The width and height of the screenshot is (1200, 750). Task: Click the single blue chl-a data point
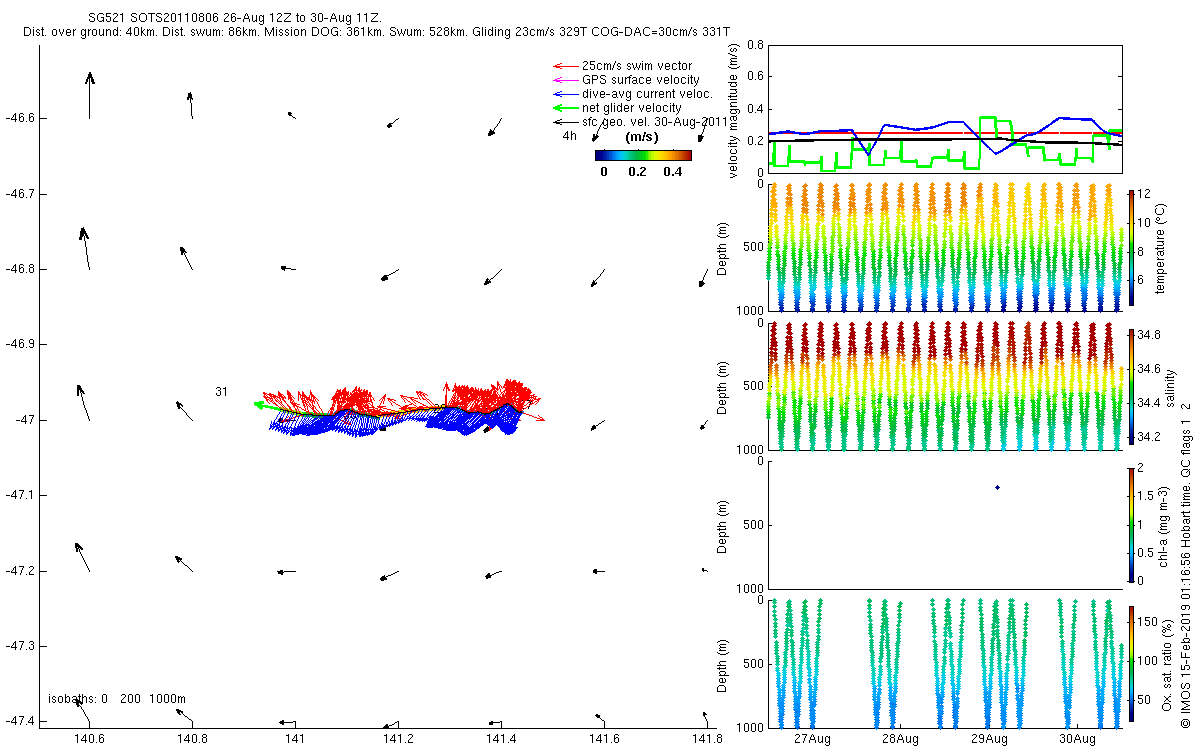(x=997, y=487)
